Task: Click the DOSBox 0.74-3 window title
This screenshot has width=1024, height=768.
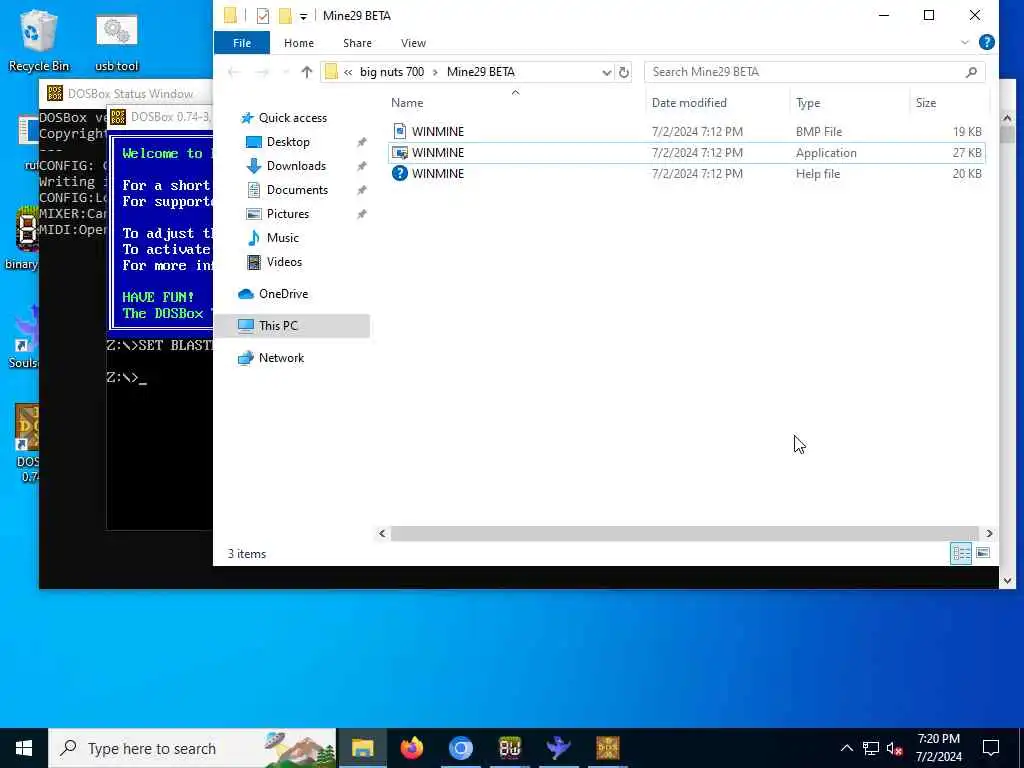Action: [170, 117]
